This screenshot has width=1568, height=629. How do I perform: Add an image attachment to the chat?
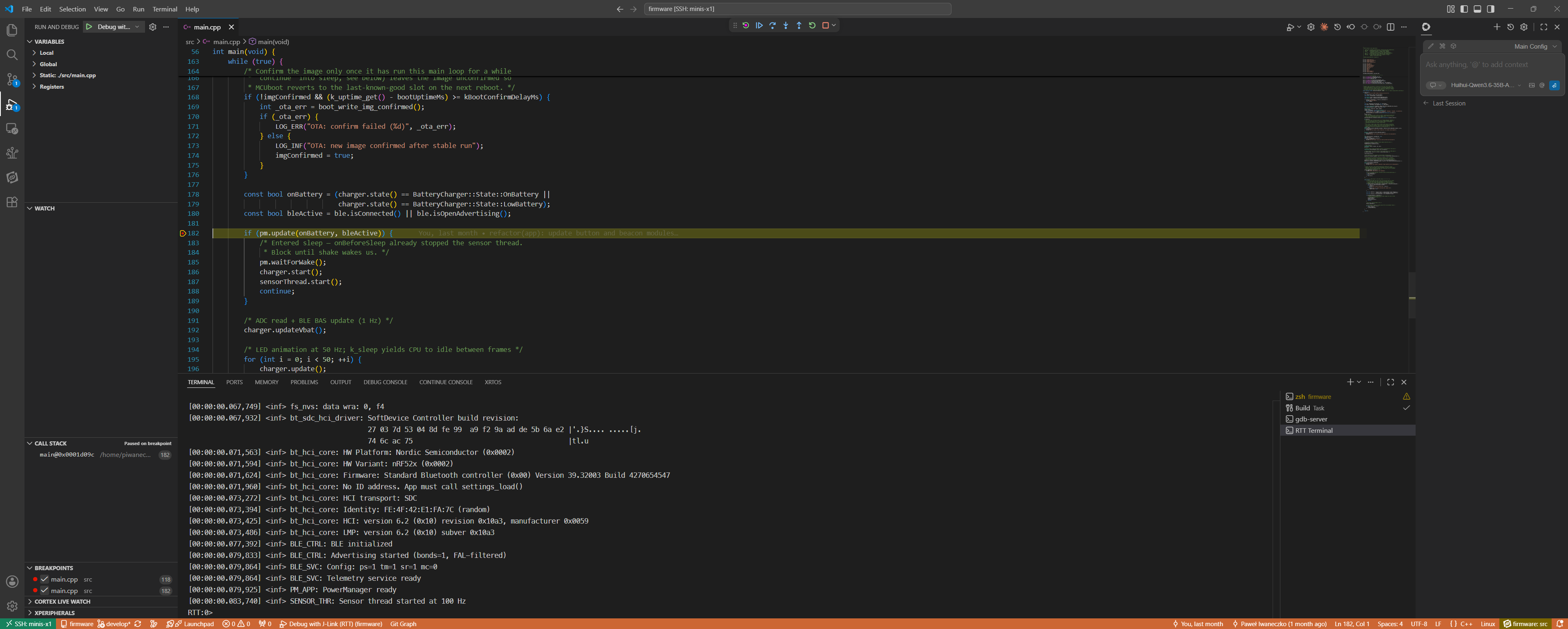point(1532,85)
